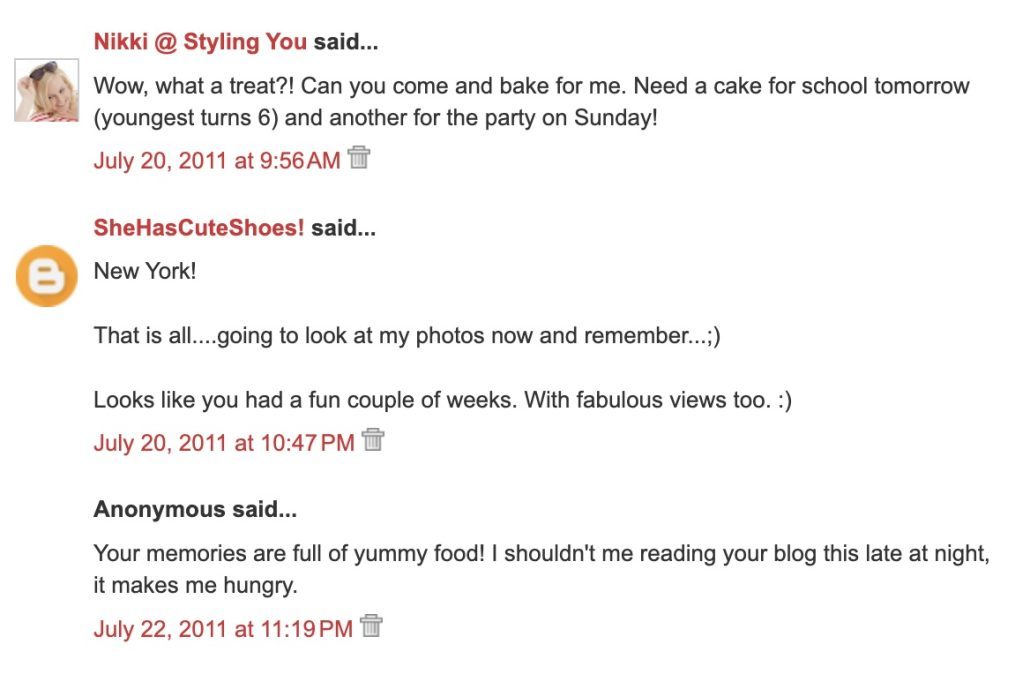
Task: Follow the July 20, 2011 10:47 PM timestamp
Action: pyautogui.click(x=224, y=442)
